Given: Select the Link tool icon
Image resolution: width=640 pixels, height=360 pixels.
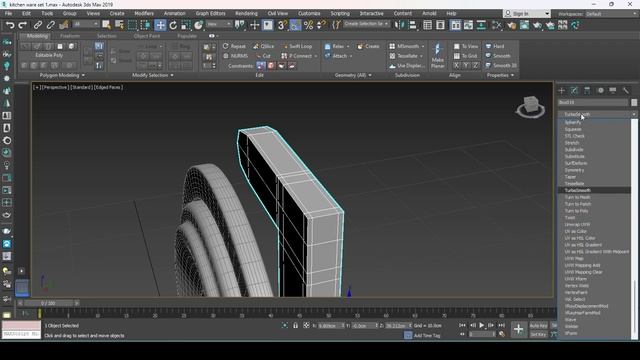Looking at the screenshot, I should pos(38,25).
